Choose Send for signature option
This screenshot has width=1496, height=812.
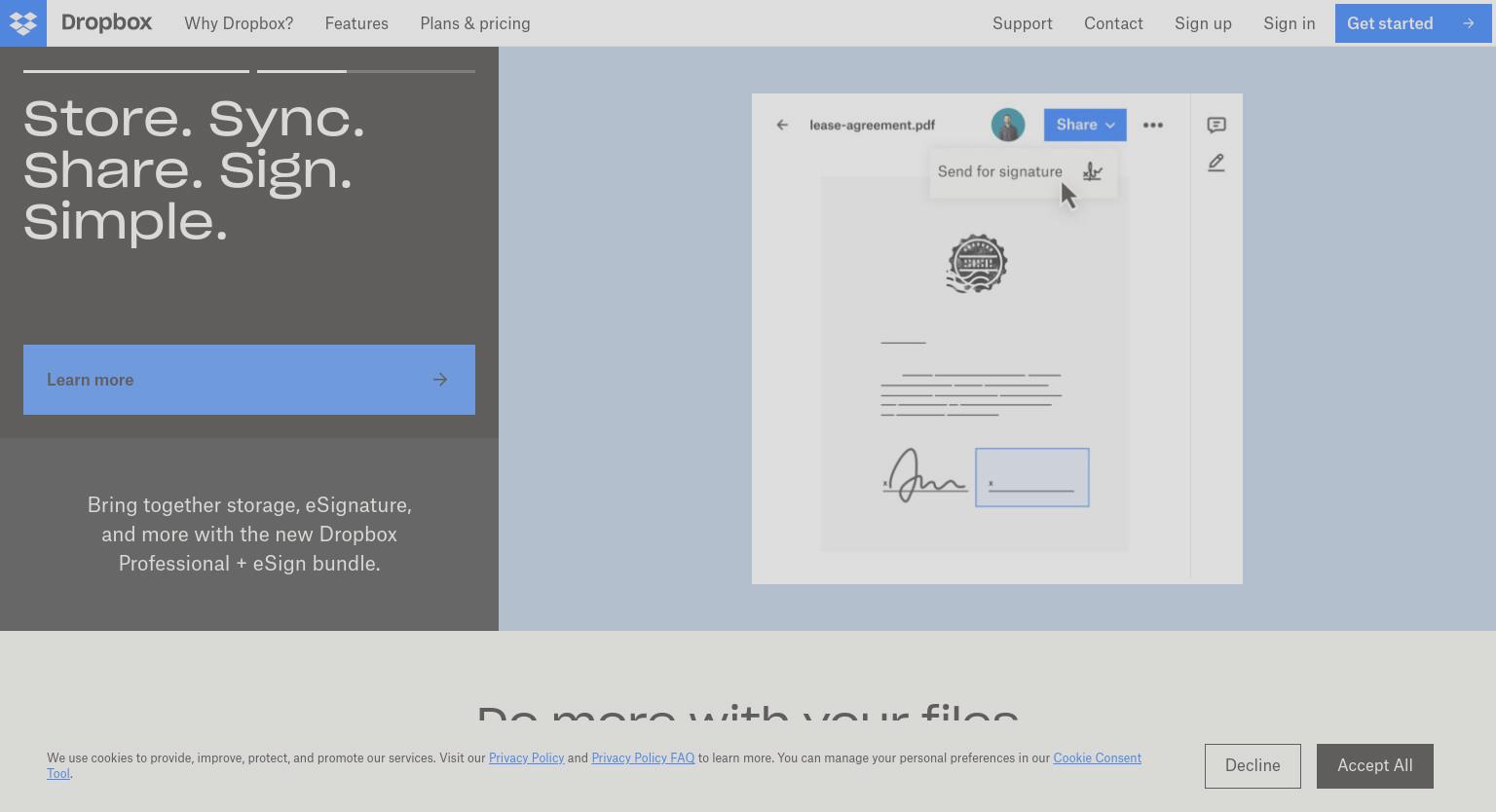(x=1023, y=172)
